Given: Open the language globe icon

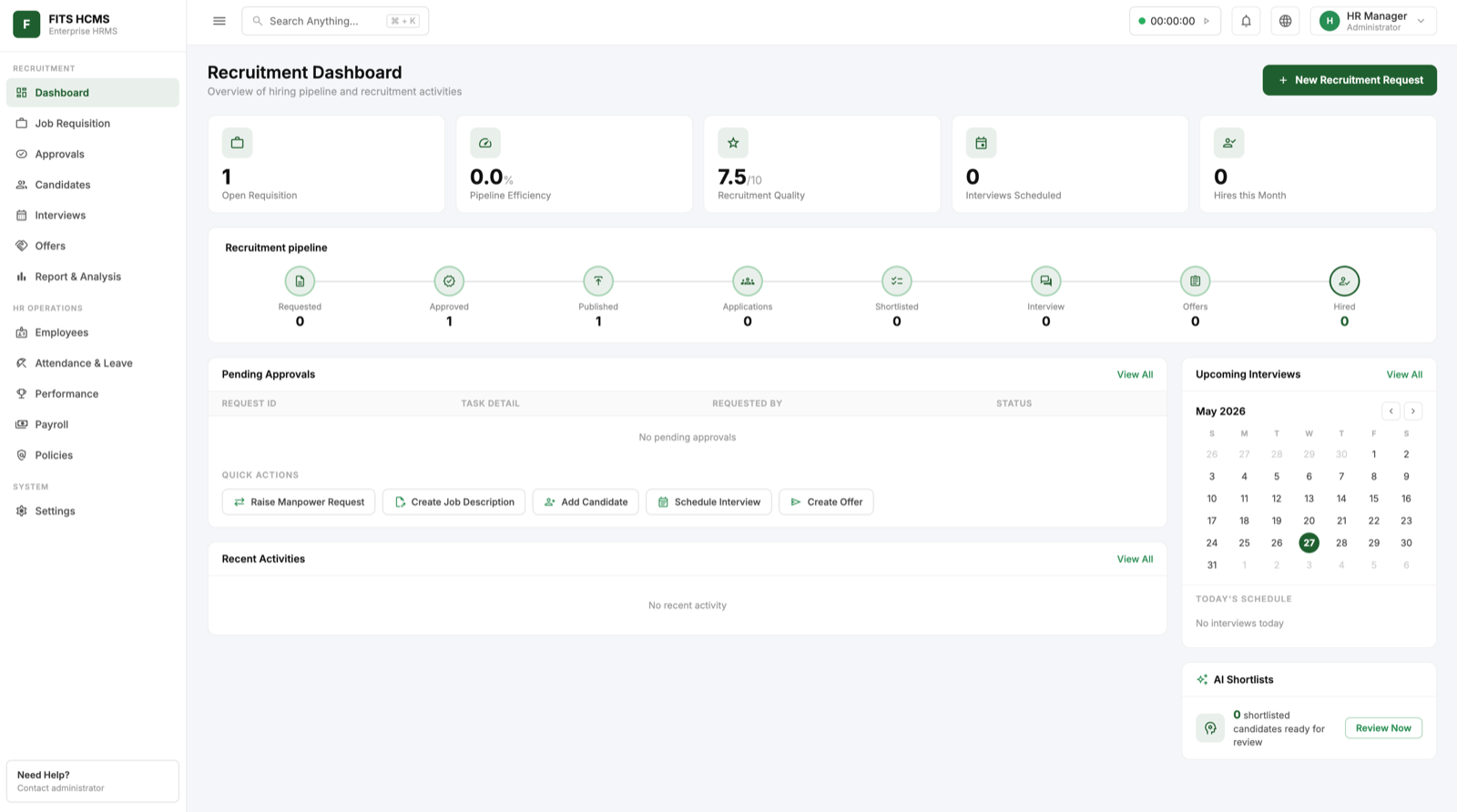Looking at the screenshot, I should [x=1285, y=21].
